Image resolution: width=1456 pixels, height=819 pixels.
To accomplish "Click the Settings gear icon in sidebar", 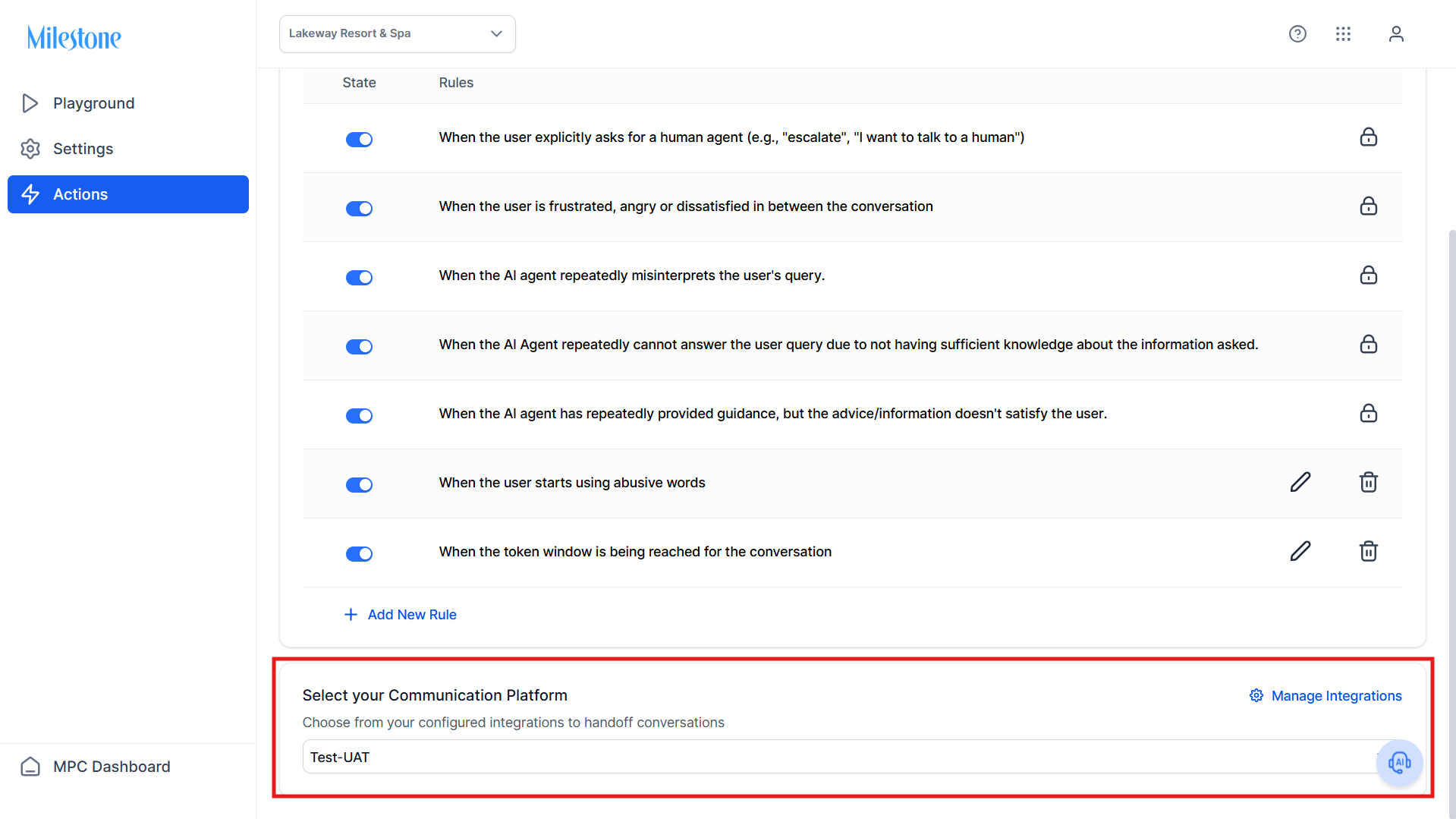I will click(x=30, y=149).
